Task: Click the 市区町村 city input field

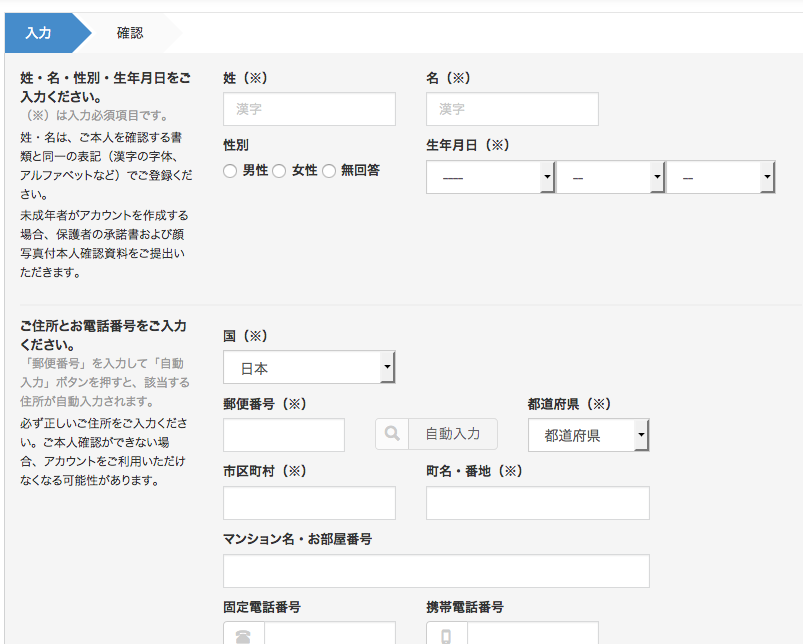Action: (309, 503)
